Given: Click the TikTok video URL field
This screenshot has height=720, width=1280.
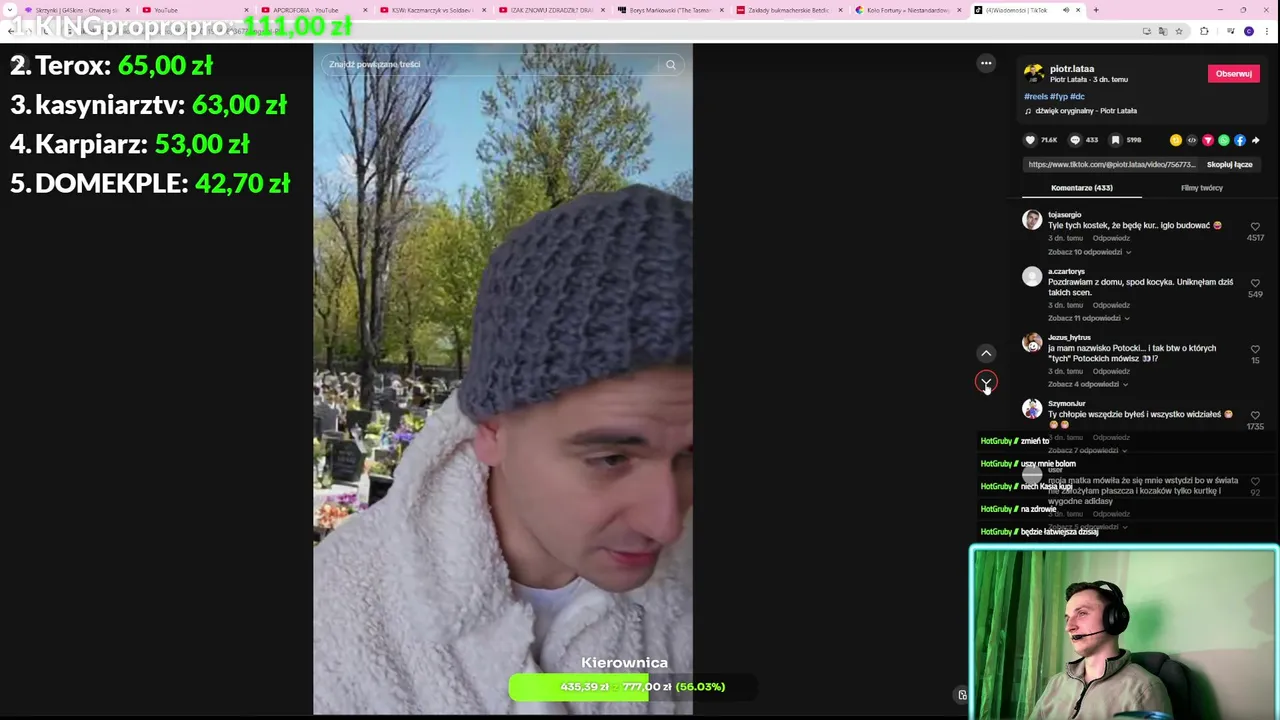Looking at the screenshot, I should click(x=1111, y=164).
